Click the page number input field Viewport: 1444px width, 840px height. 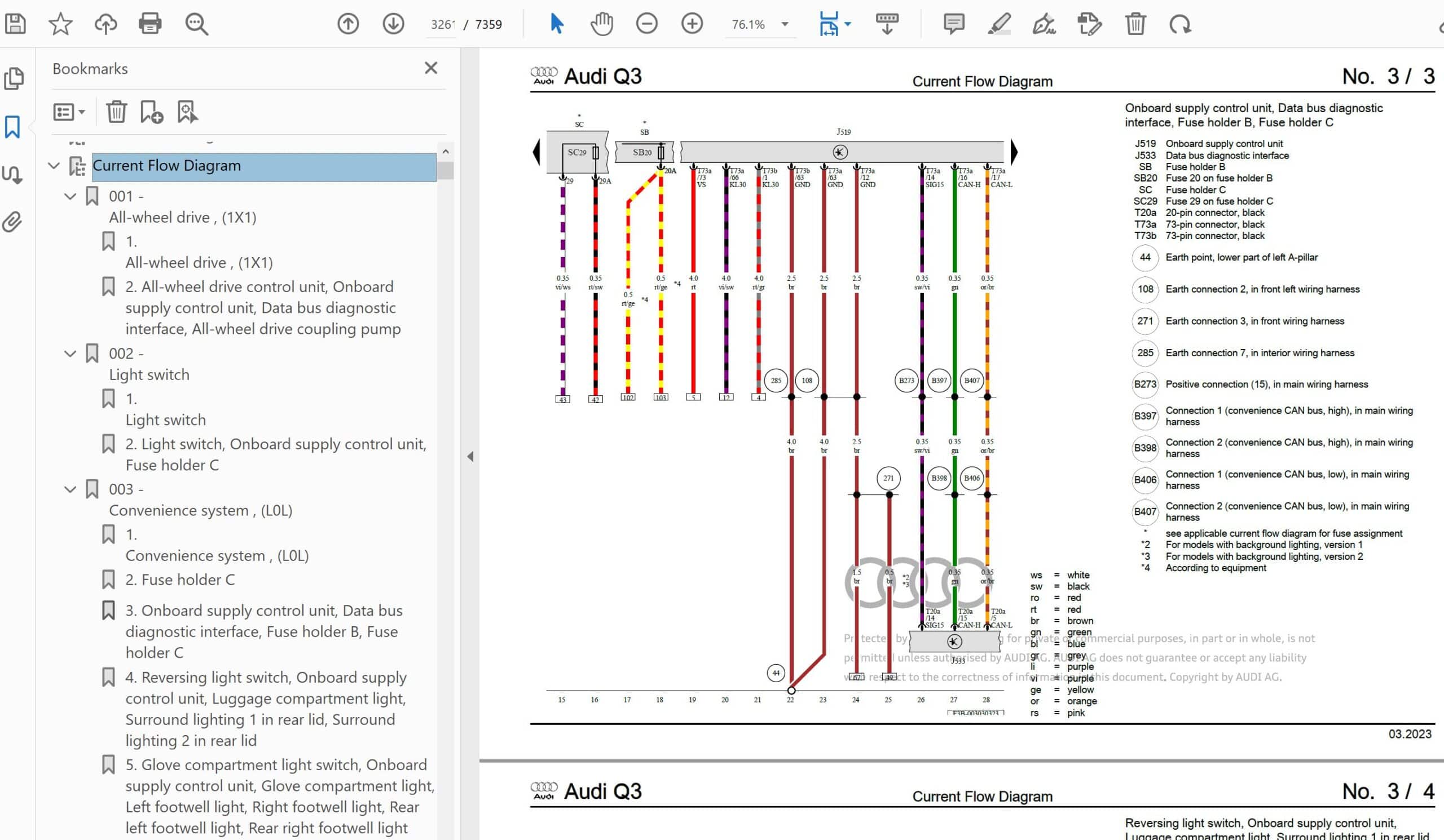[x=442, y=24]
